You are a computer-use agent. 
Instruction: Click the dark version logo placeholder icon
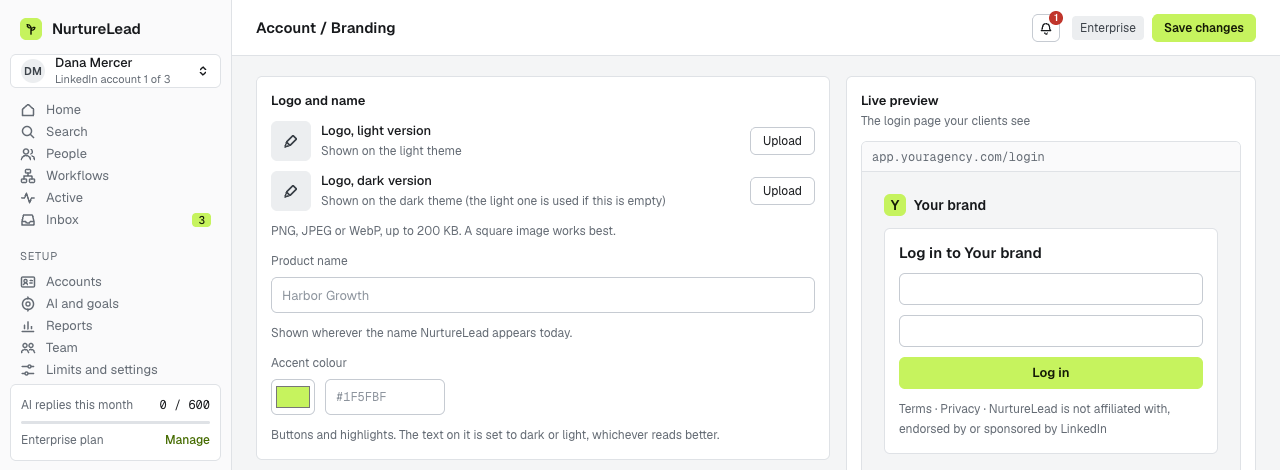pyautogui.click(x=291, y=191)
